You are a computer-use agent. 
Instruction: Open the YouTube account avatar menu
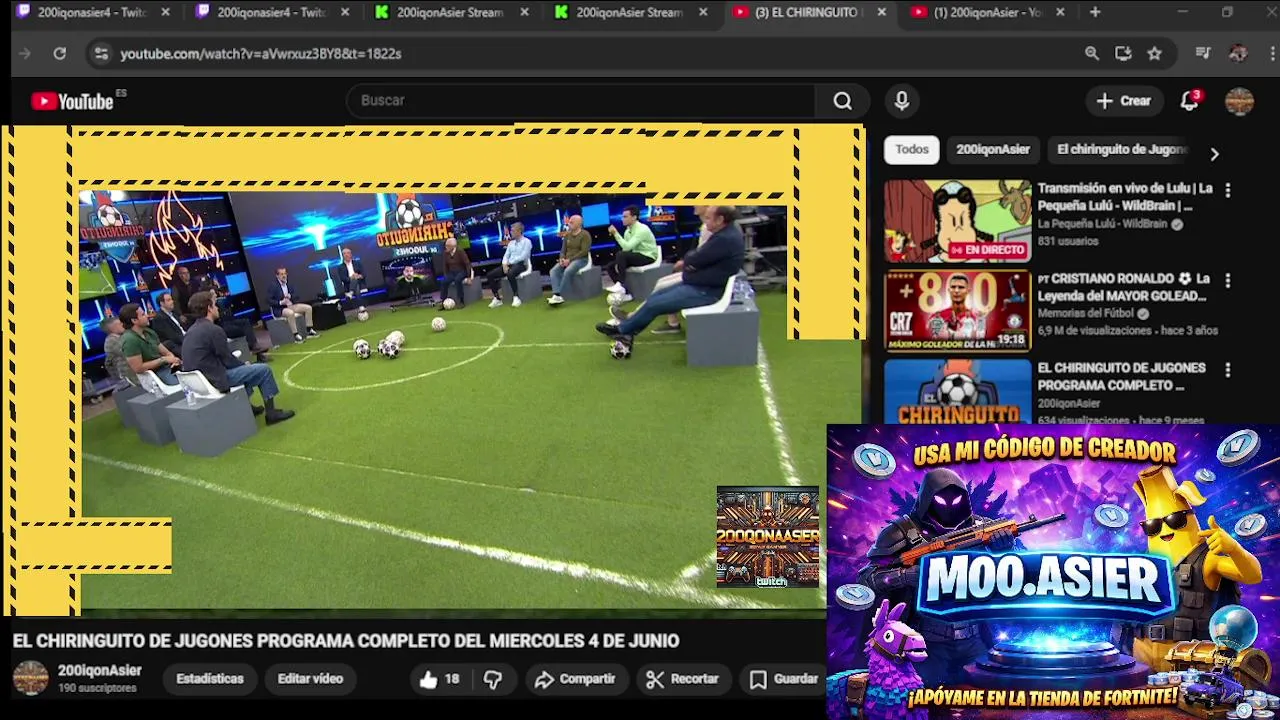pos(1239,101)
